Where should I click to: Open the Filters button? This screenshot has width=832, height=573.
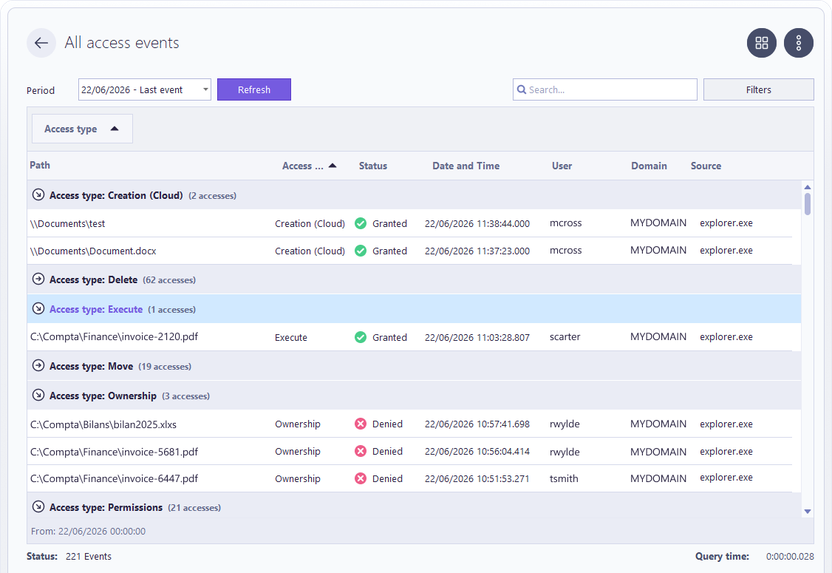tap(758, 90)
